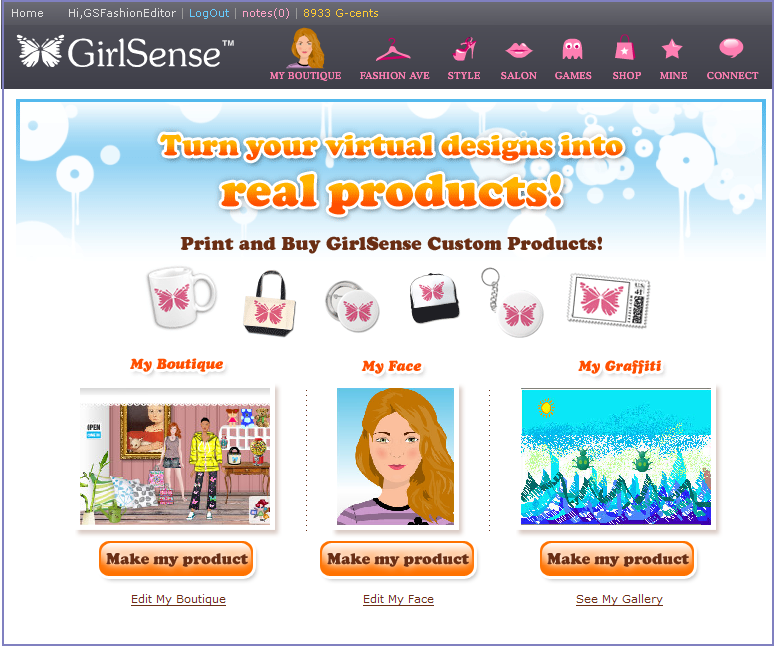Select the butterfly postage stamp product

(x=609, y=301)
